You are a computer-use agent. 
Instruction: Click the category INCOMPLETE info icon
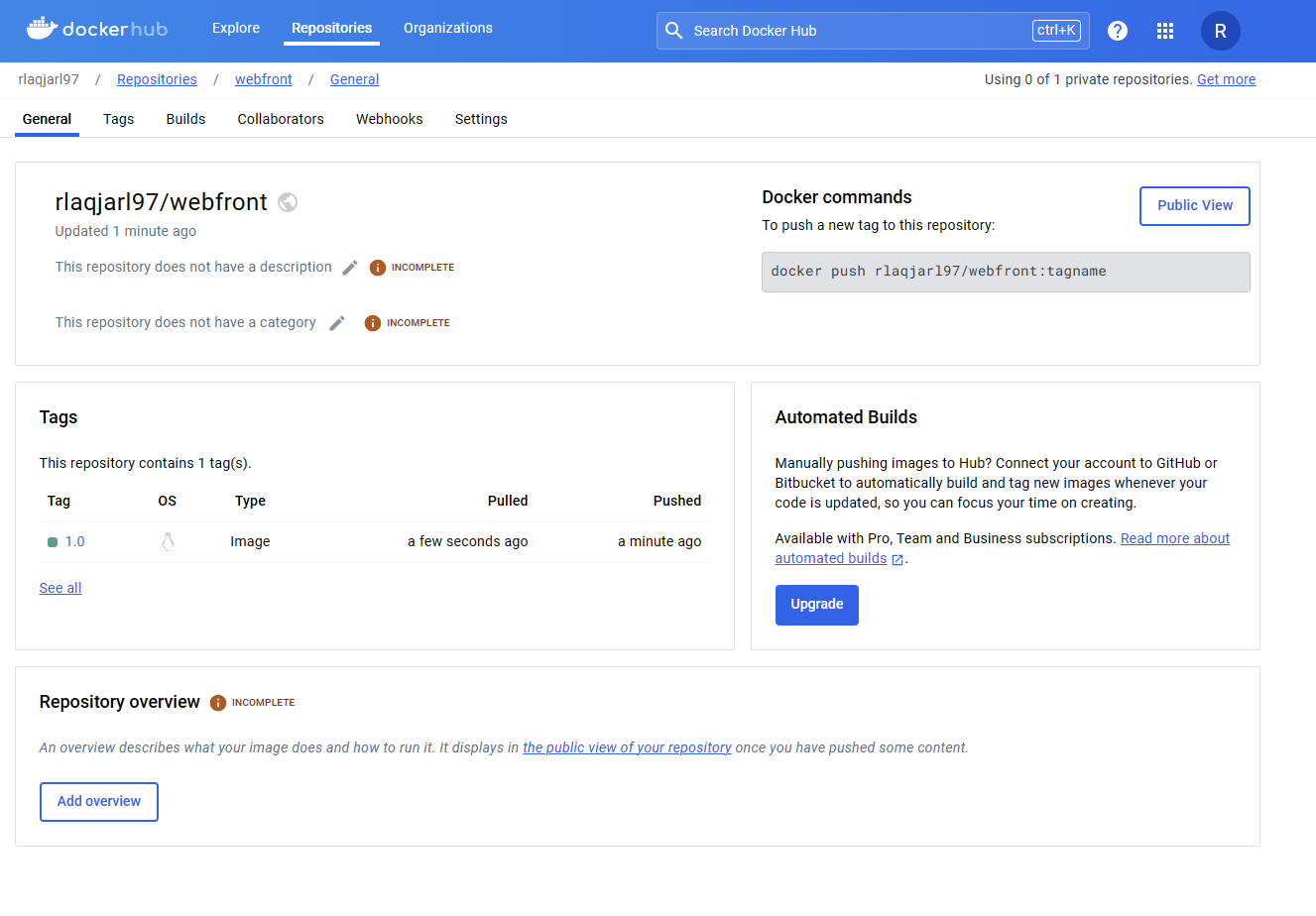coord(373,323)
